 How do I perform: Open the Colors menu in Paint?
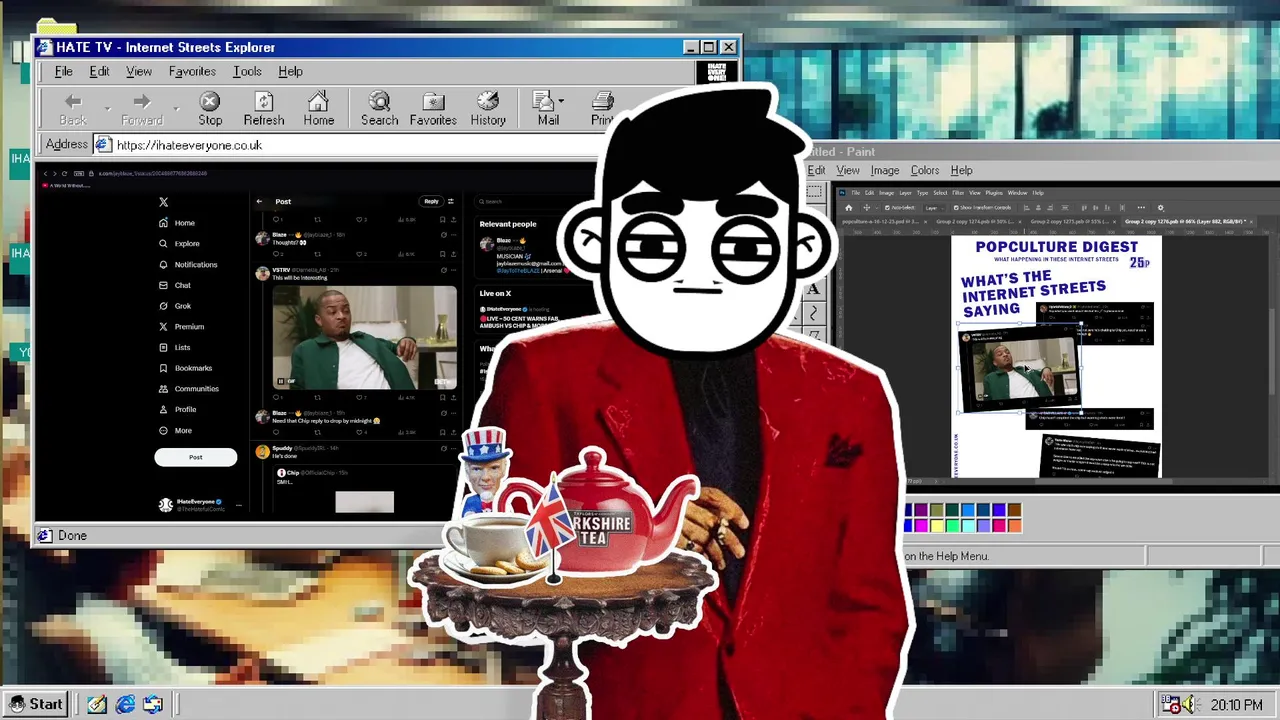pos(925,170)
